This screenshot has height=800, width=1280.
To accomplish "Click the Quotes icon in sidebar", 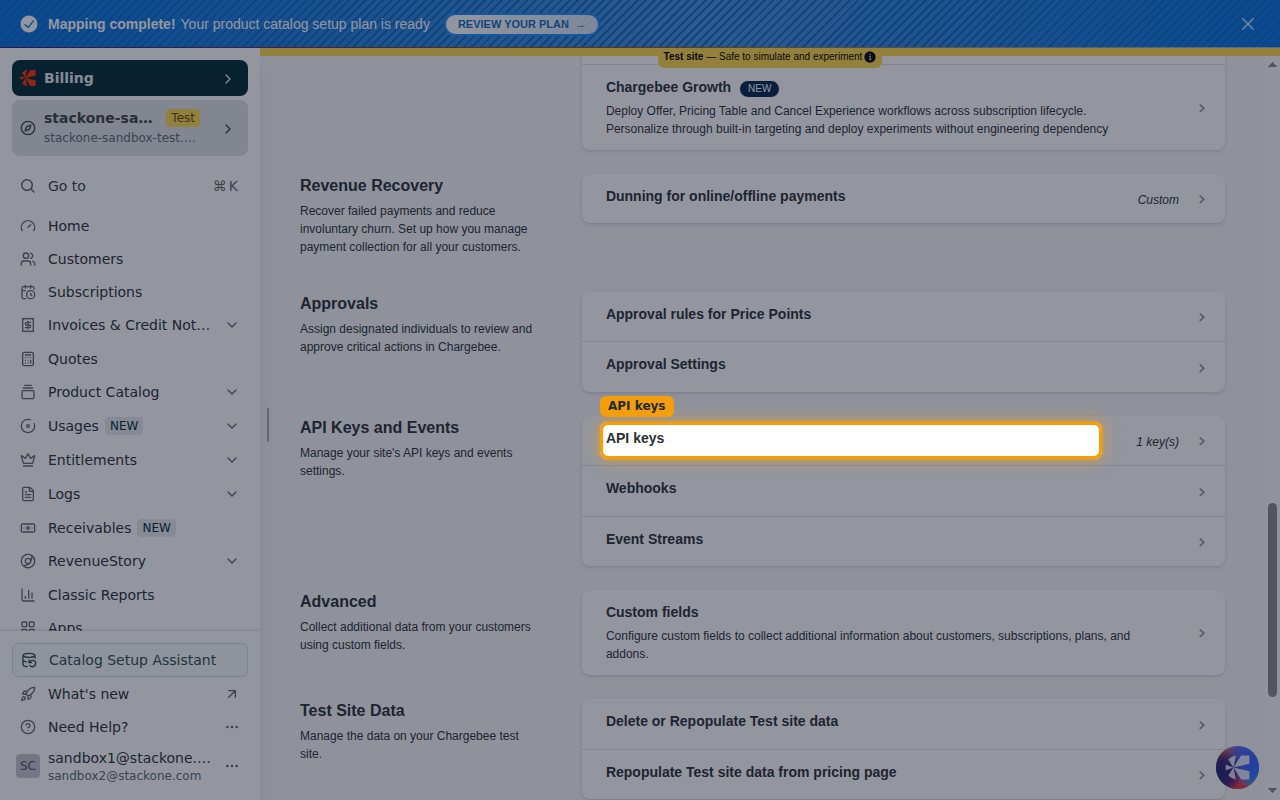I will pyautogui.click(x=28, y=359).
